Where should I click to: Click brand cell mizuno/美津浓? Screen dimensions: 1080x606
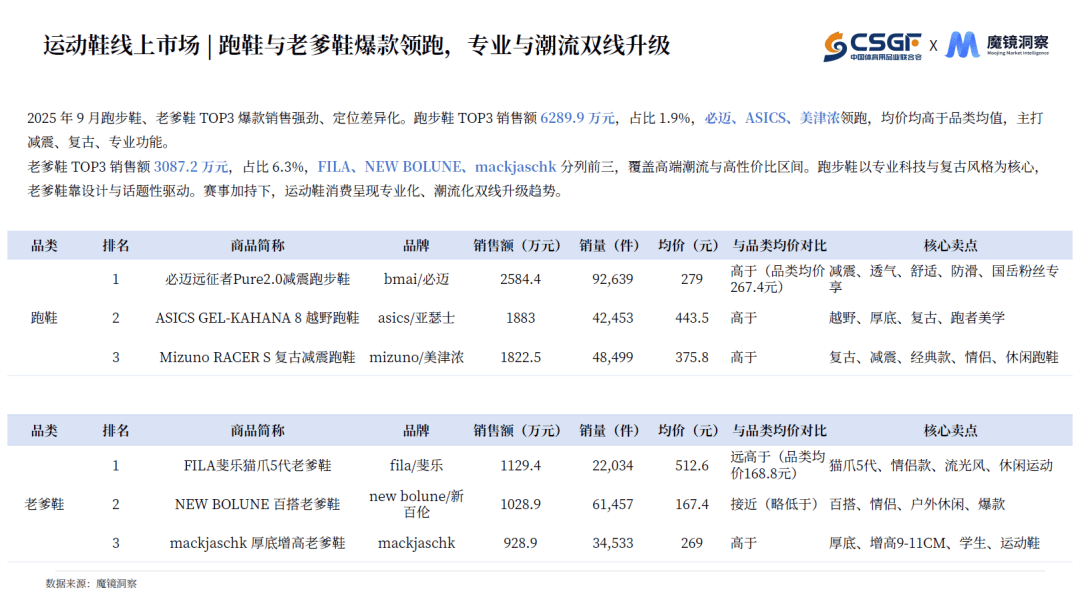coord(416,357)
